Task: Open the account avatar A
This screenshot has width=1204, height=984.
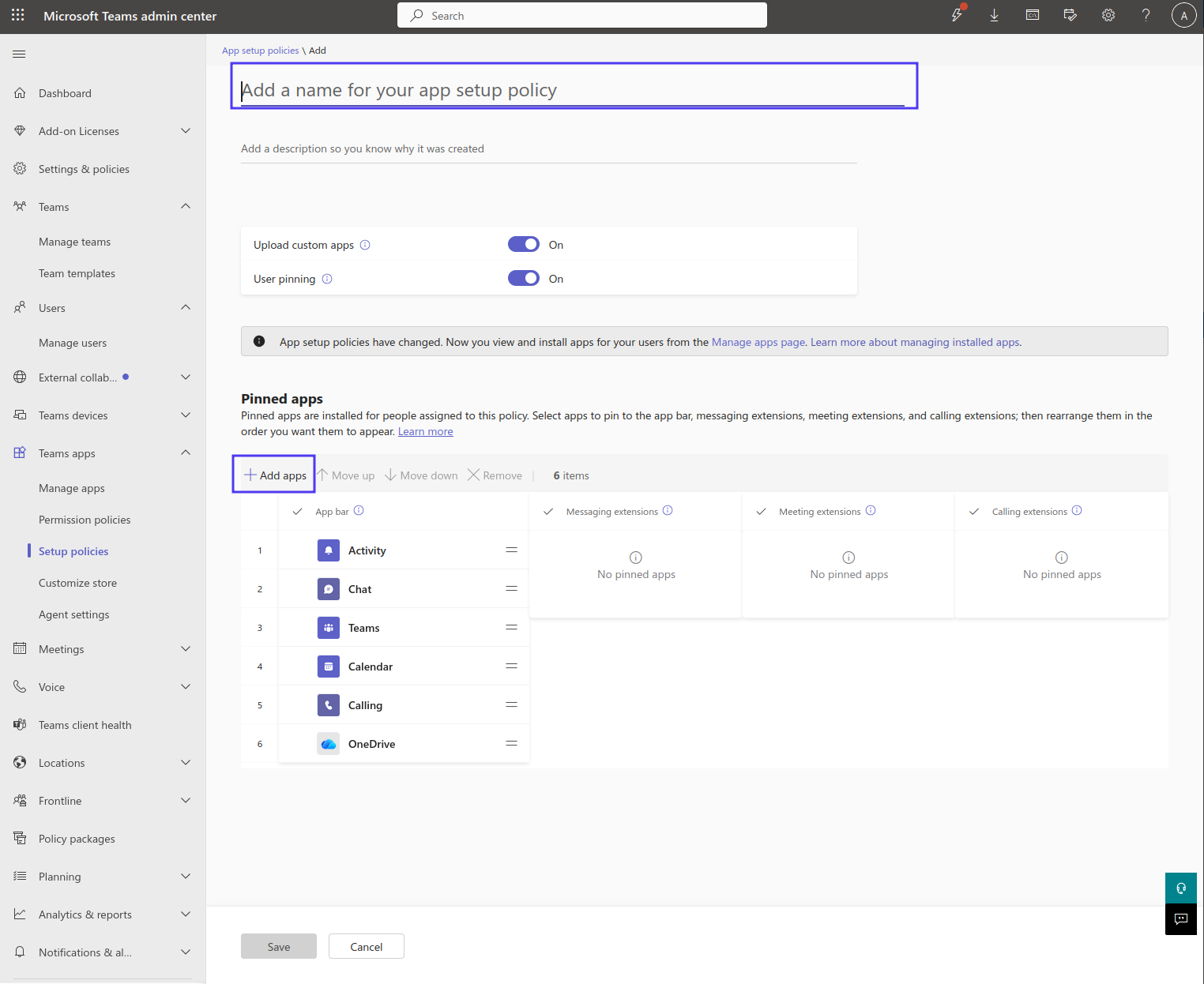Action: point(1183,15)
